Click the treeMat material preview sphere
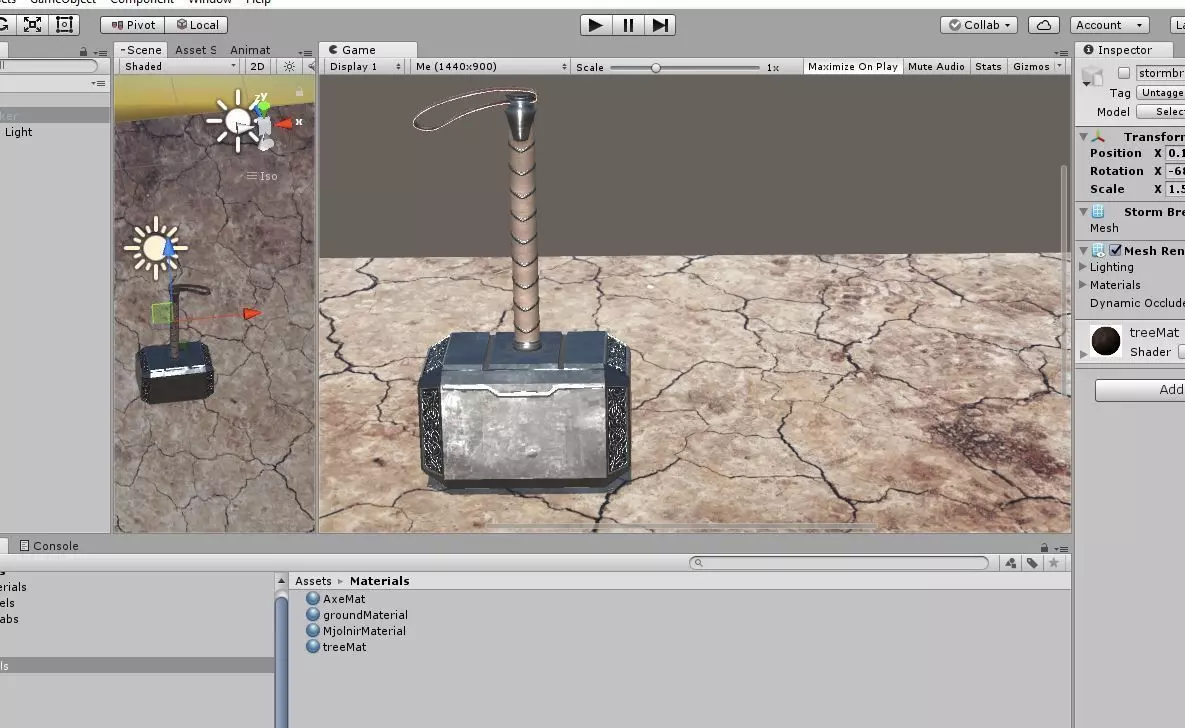Image resolution: width=1185 pixels, height=728 pixels. [1106, 341]
